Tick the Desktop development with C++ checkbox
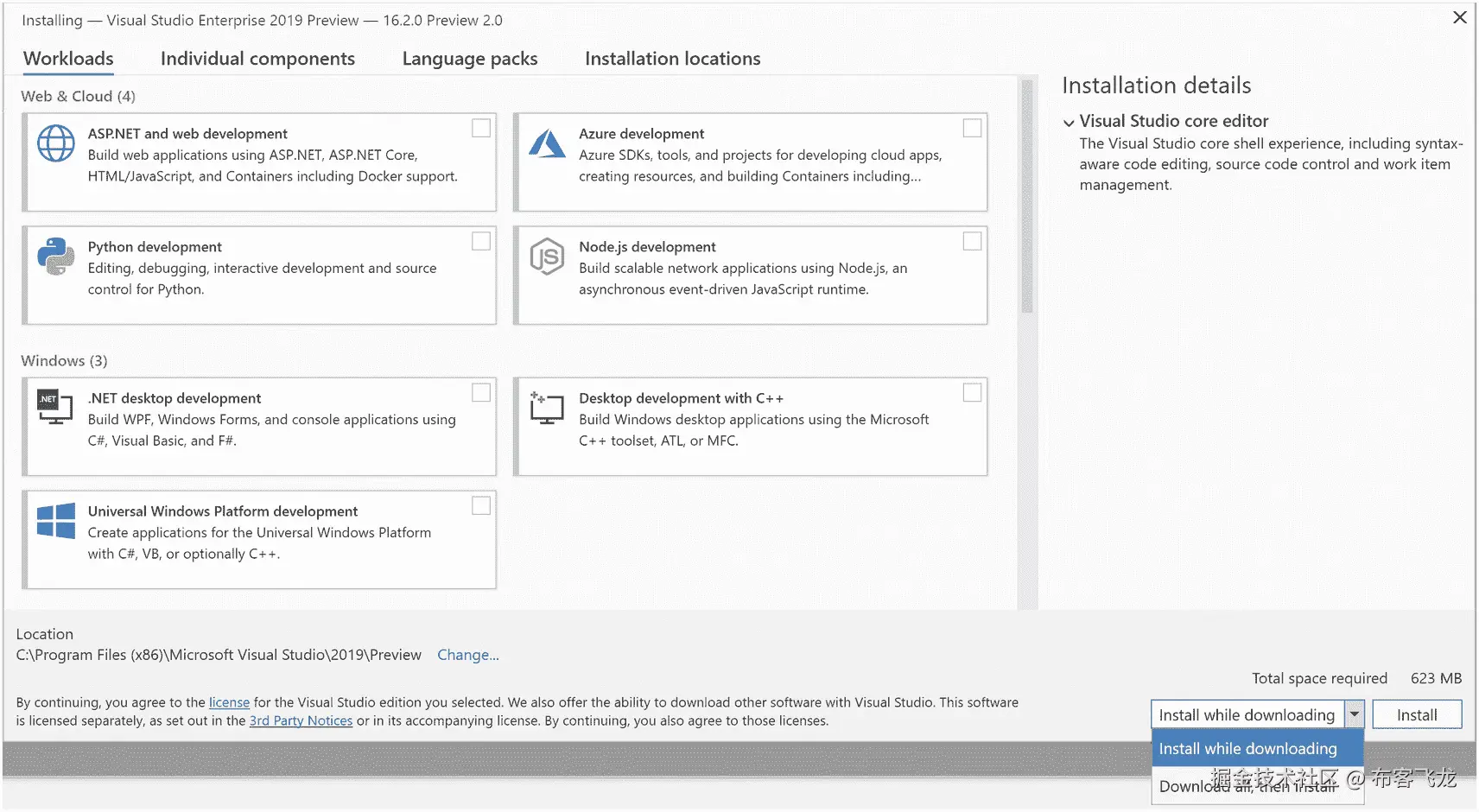The width and height of the screenshot is (1479, 812). (972, 392)
